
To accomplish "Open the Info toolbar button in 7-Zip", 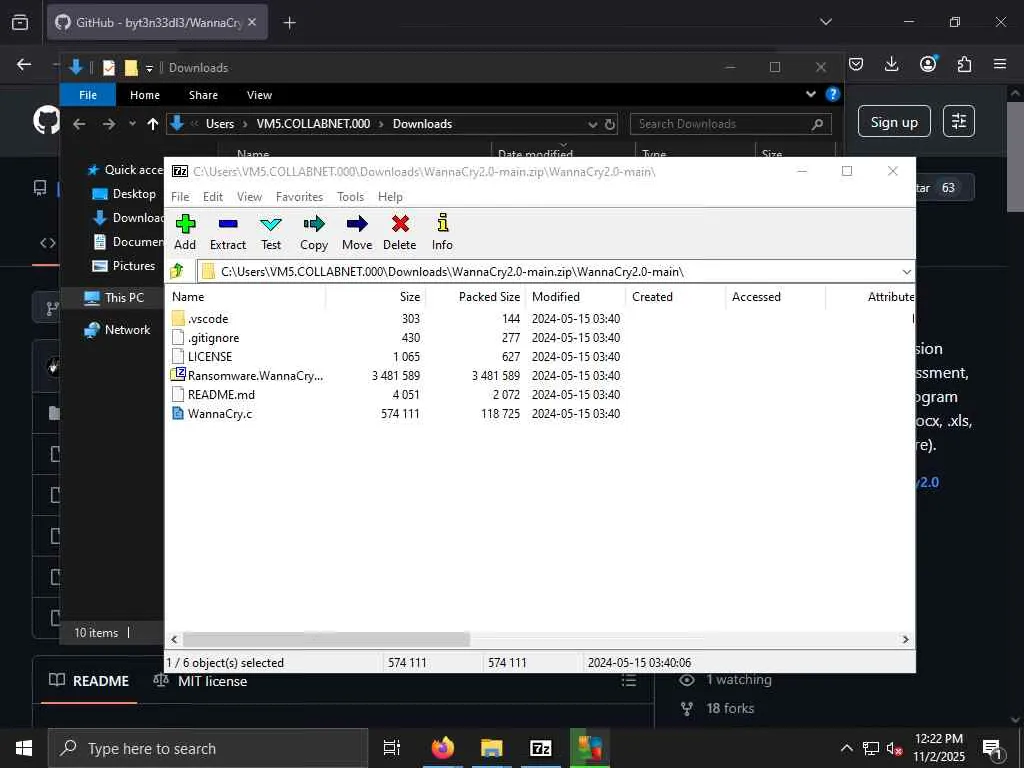I will 442,232.
